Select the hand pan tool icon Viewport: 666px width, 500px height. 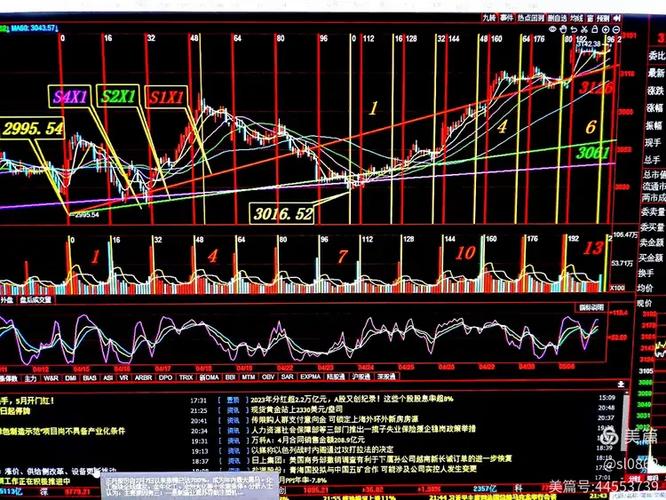click(563, 29)
